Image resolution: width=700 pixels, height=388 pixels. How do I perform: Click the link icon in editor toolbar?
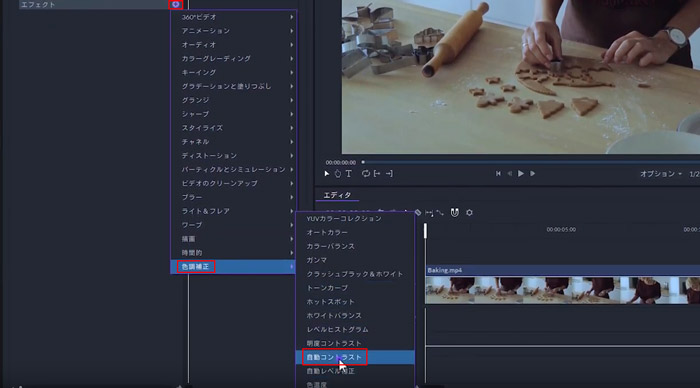[440, 213]
